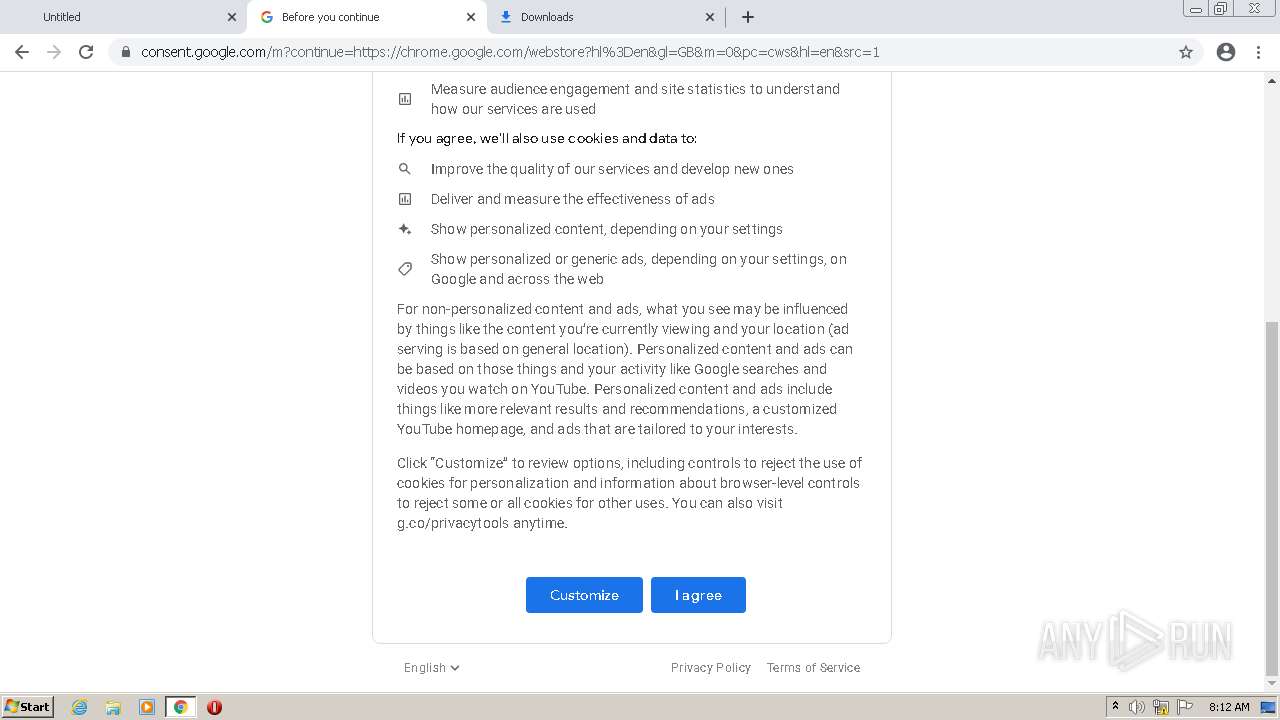Image resolution: width=1280 pixels, height=720 pixels.
Task: Open the media player taskbar icon
Action: tap(147, 707)
